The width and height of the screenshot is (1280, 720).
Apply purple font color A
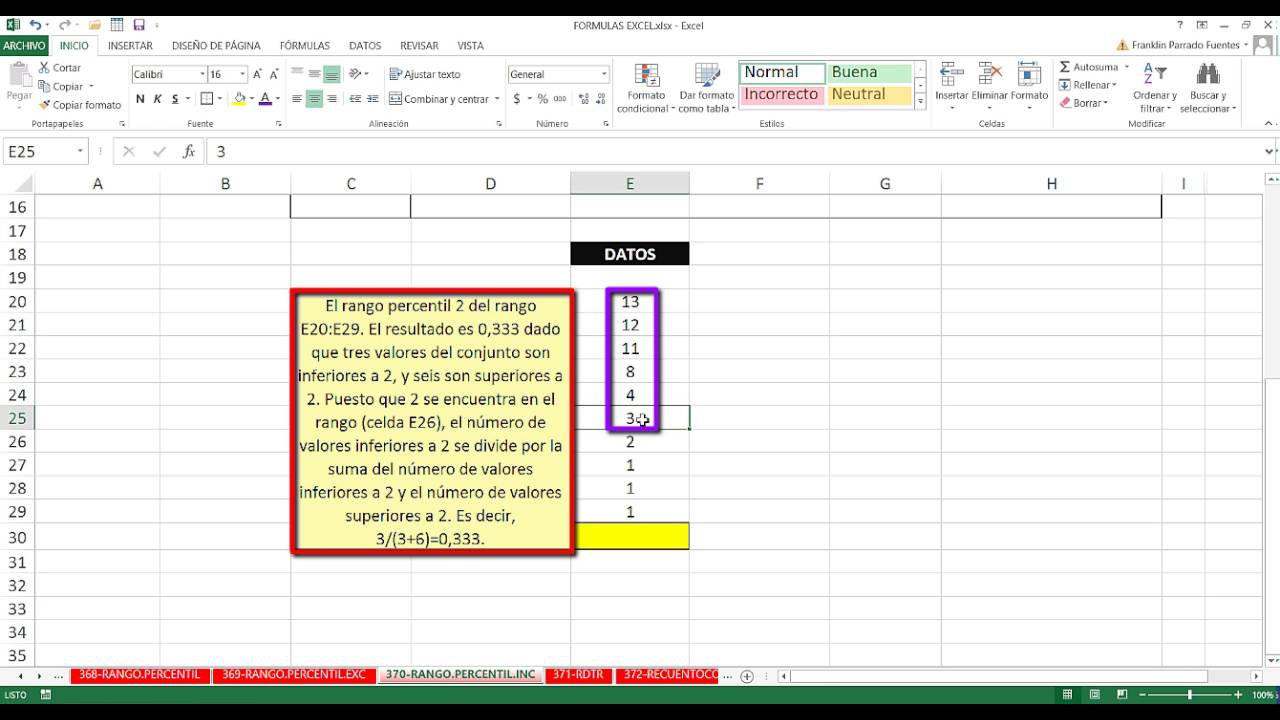(264, 99)
